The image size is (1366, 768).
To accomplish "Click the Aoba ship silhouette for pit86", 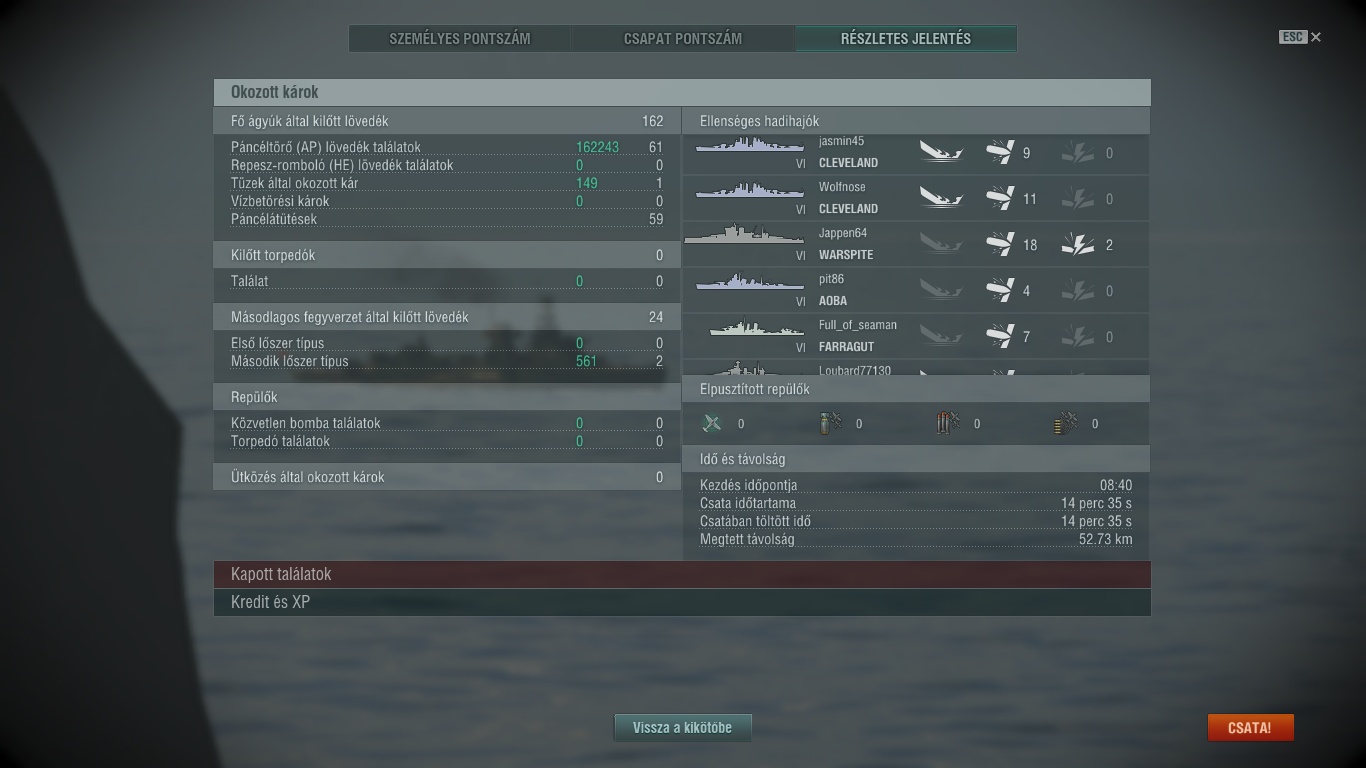I will tap(750, 284).
